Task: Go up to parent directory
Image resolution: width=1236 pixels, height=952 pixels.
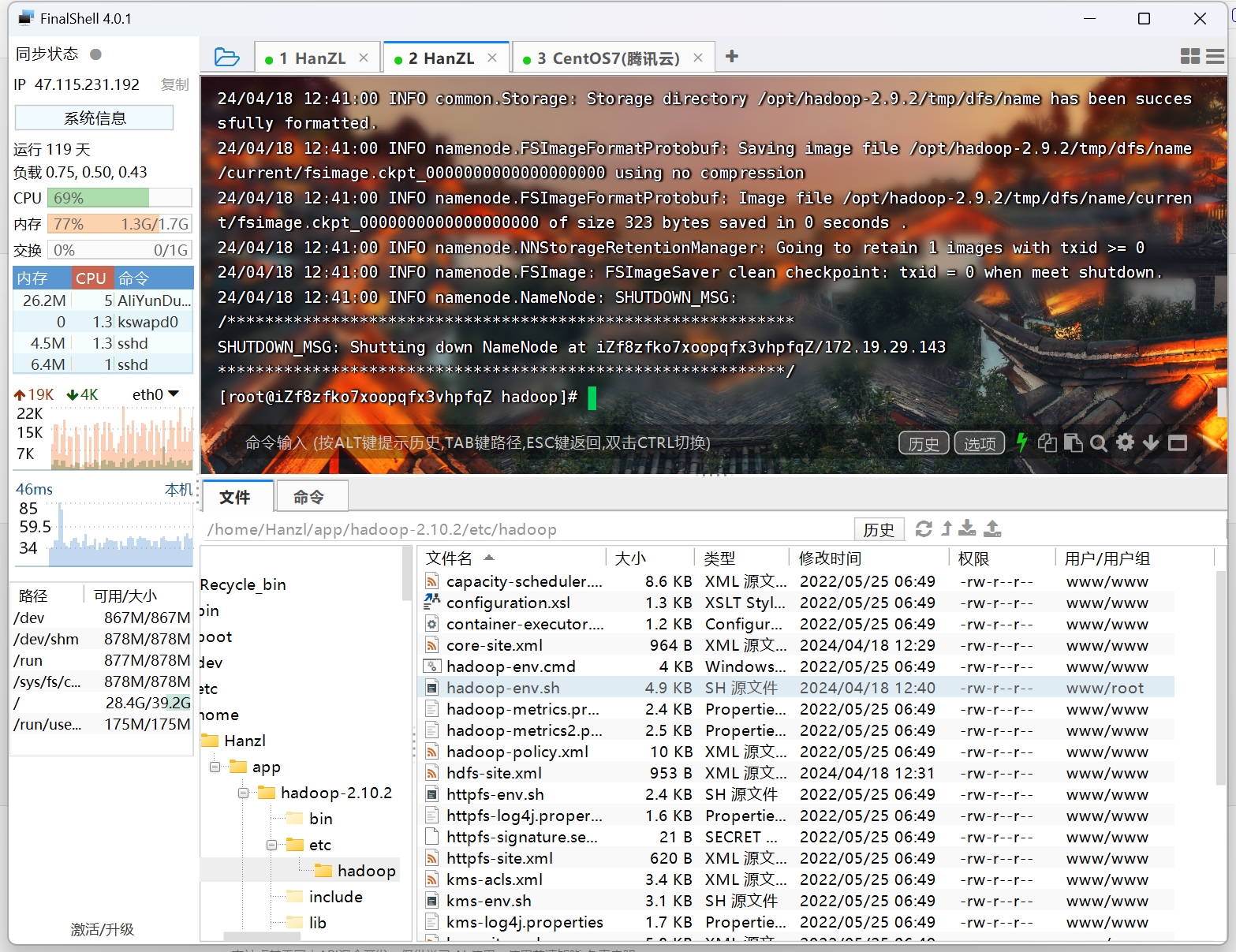Action: pos(947,528)
